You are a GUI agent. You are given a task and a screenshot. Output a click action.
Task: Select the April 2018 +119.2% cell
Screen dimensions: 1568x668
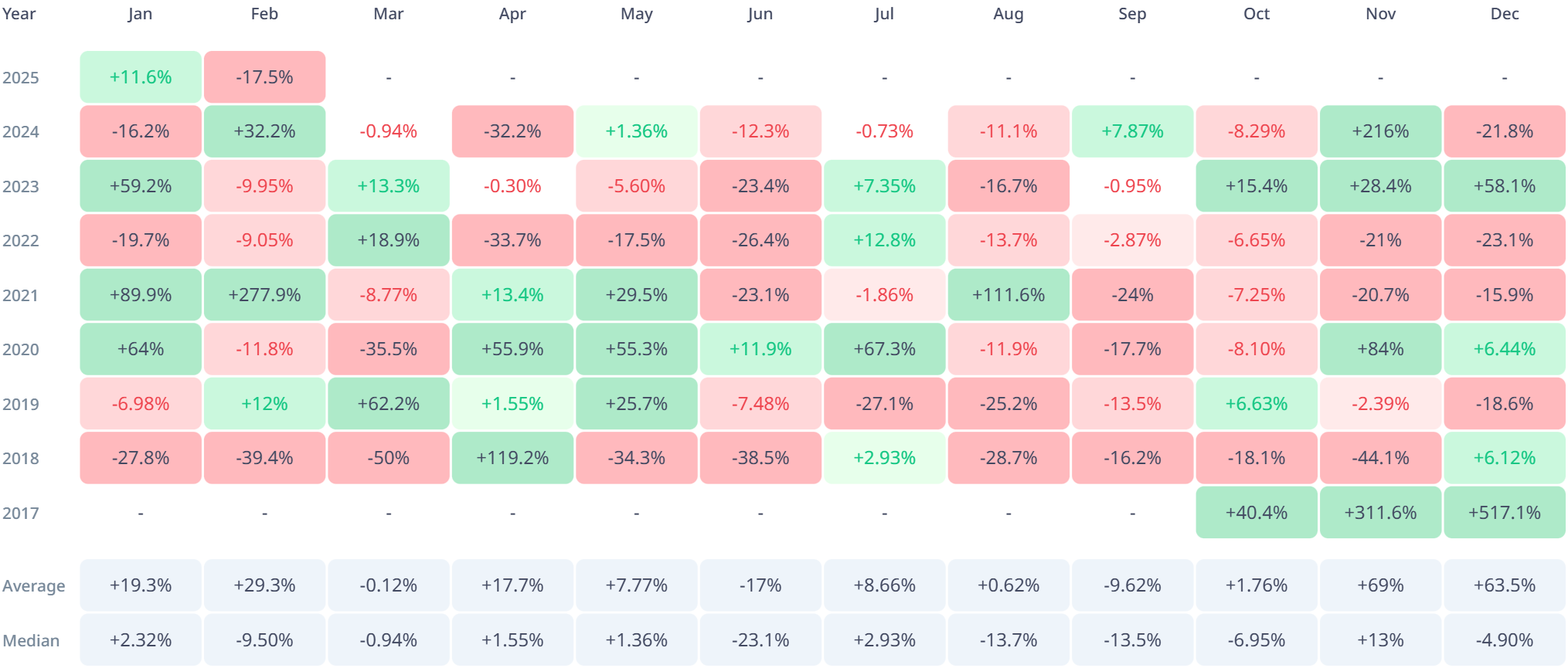point(512,458)
